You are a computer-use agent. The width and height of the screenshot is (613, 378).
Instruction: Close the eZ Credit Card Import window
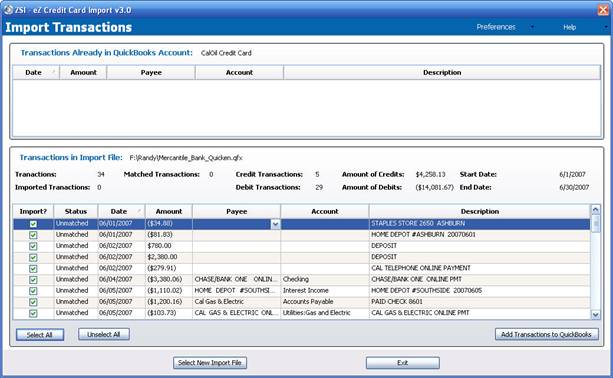click(603, 10)
